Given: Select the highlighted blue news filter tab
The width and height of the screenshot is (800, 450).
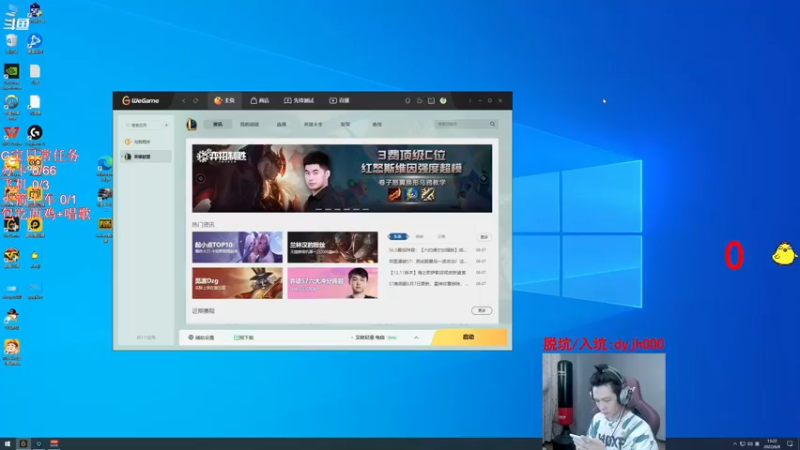Looking at the screenshot, I should (398, 236).
